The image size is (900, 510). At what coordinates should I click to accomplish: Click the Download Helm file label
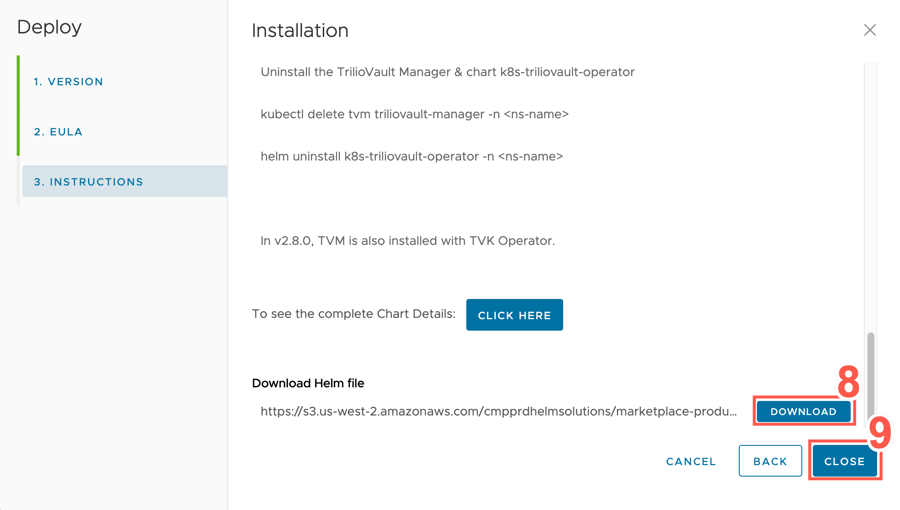pos(308,383)
